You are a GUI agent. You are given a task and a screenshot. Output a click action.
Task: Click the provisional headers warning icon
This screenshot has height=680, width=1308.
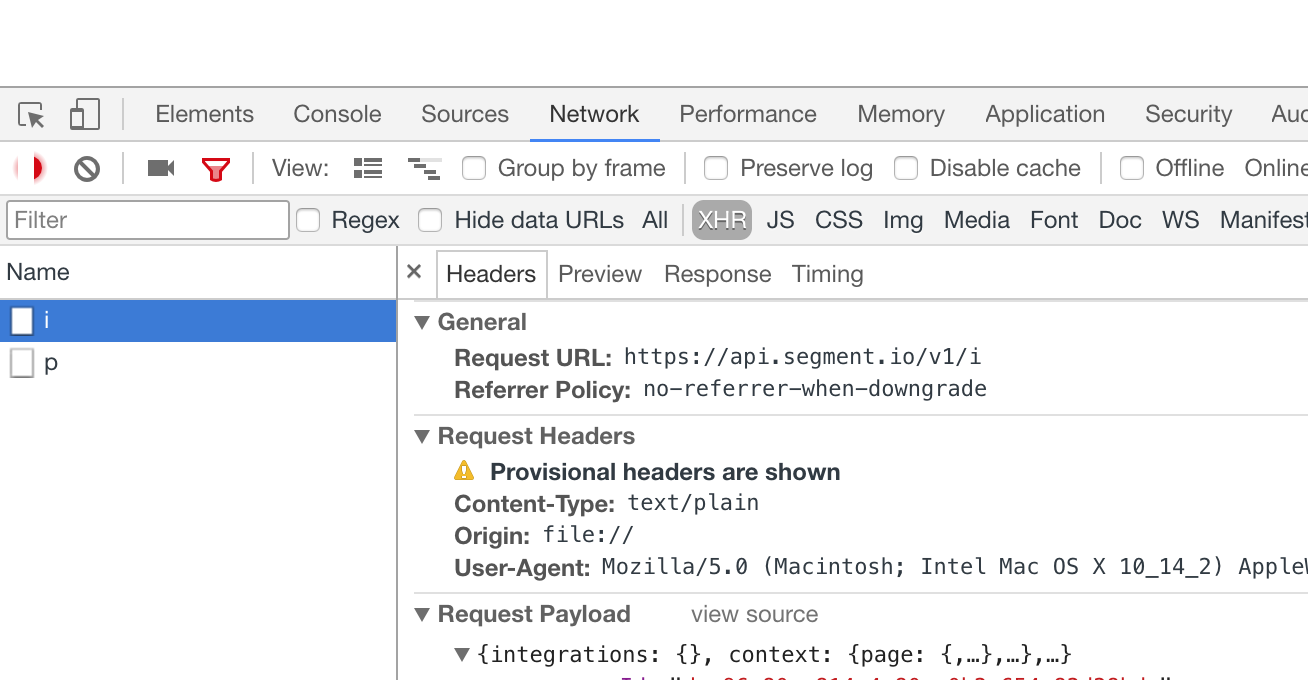464,471
